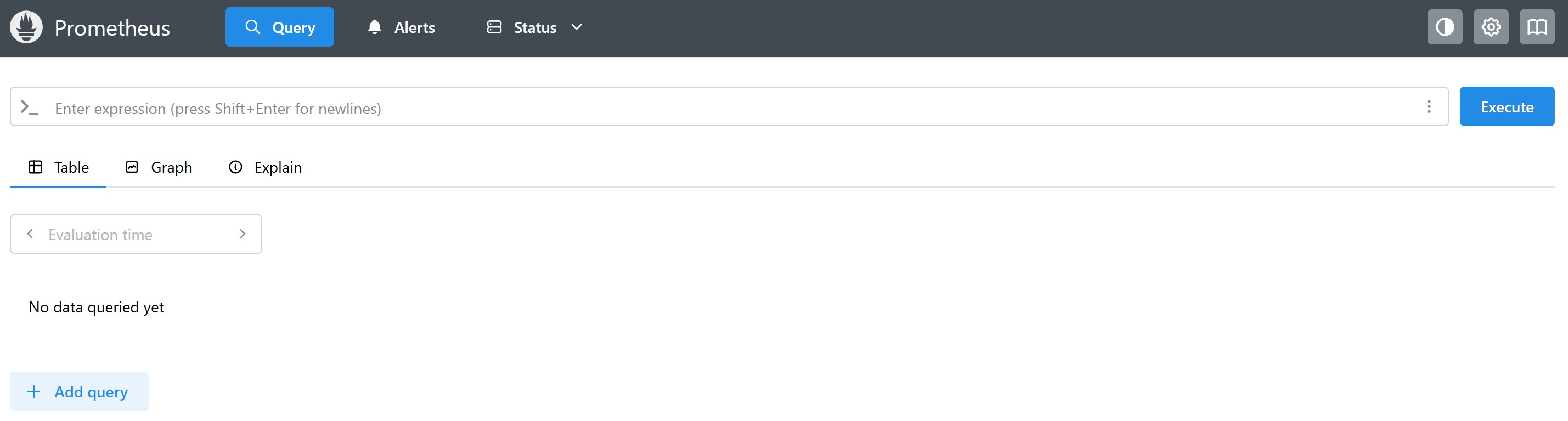The image size is (1568, 421).
Task: Click the Add query button
Action: click(79, 392)
